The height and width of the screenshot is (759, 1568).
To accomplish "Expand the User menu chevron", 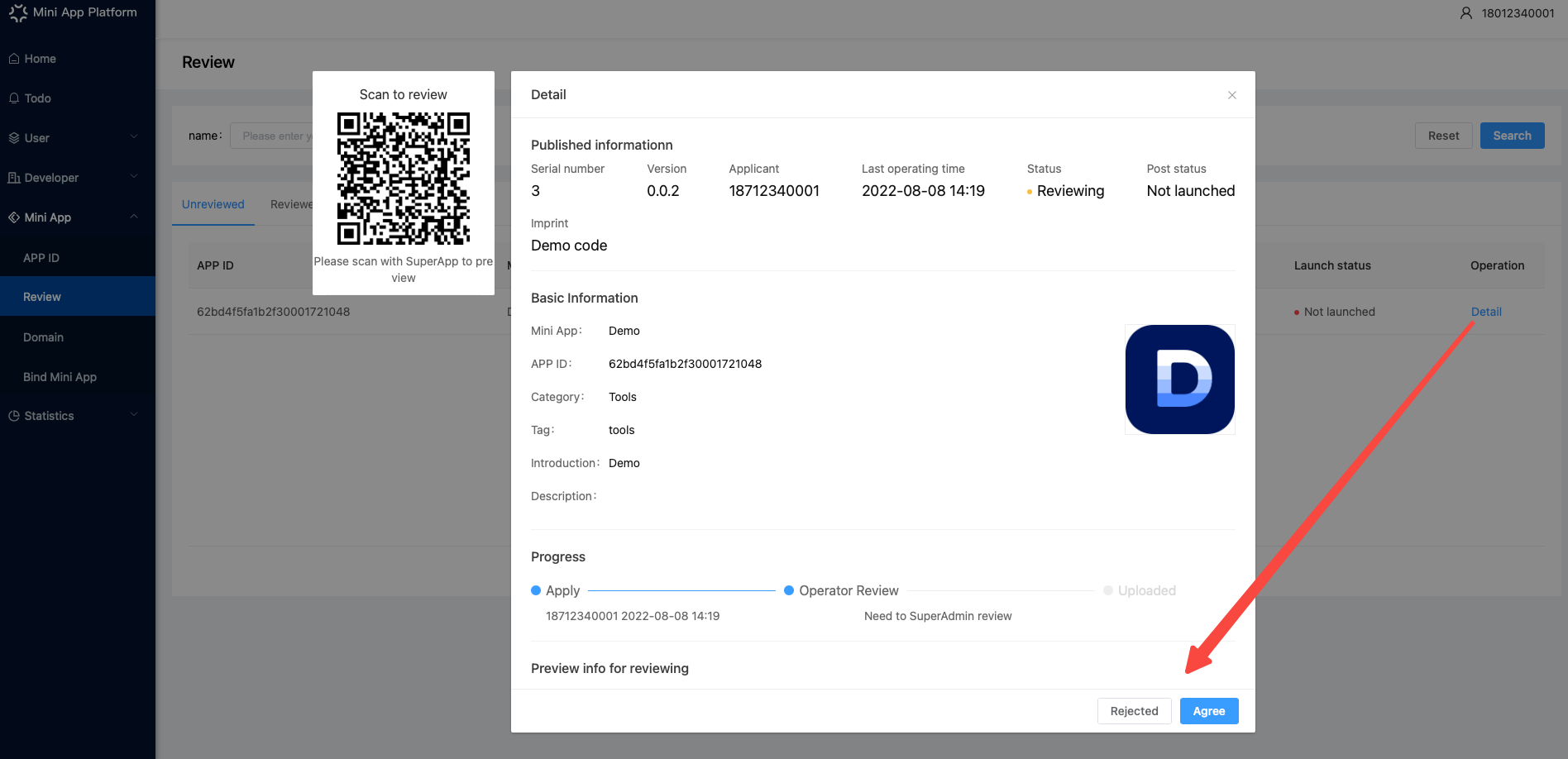I will [134, 137].
